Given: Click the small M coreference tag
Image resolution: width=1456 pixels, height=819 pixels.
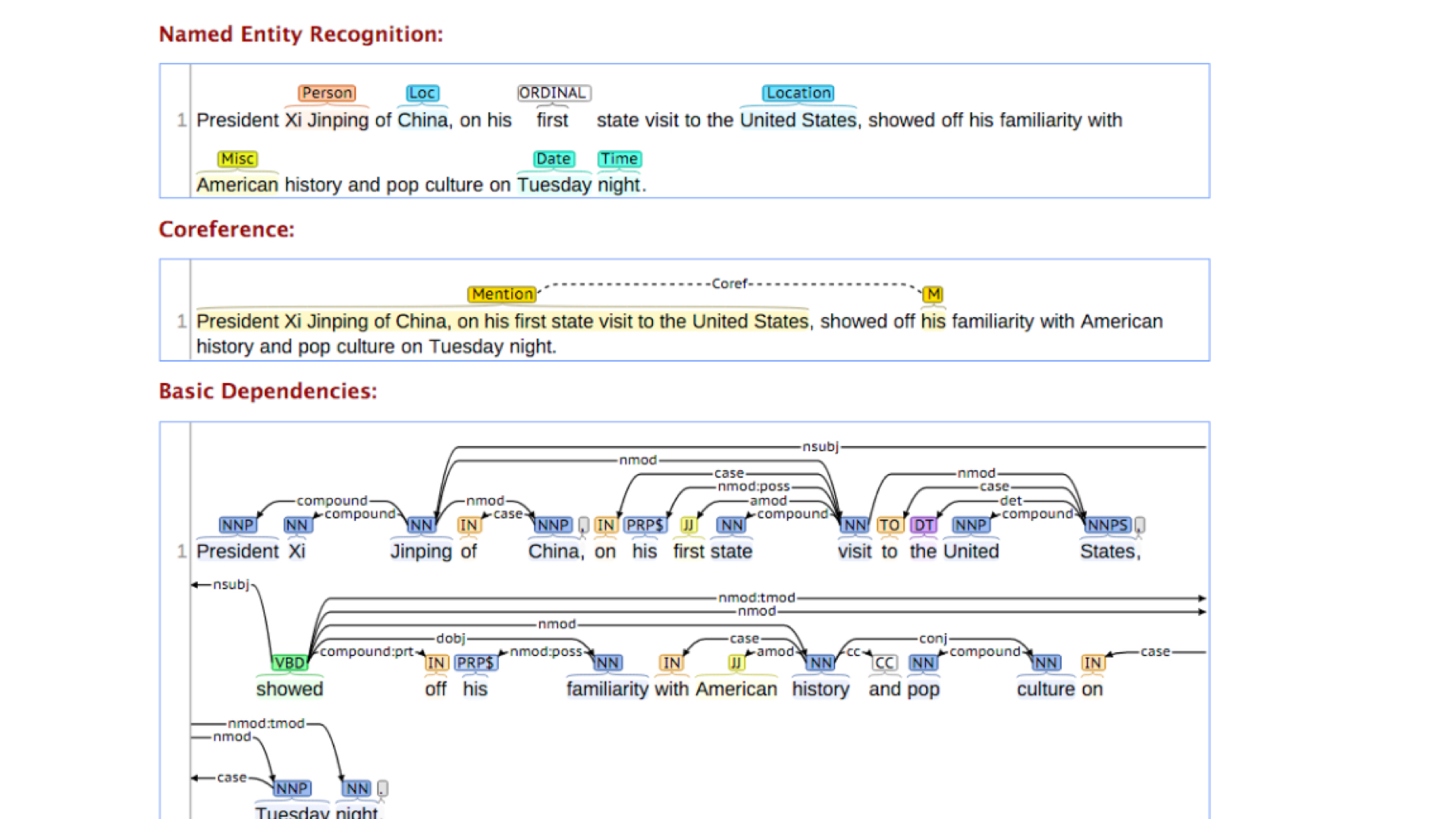Looking at the screenshot, I should point(933,294).
